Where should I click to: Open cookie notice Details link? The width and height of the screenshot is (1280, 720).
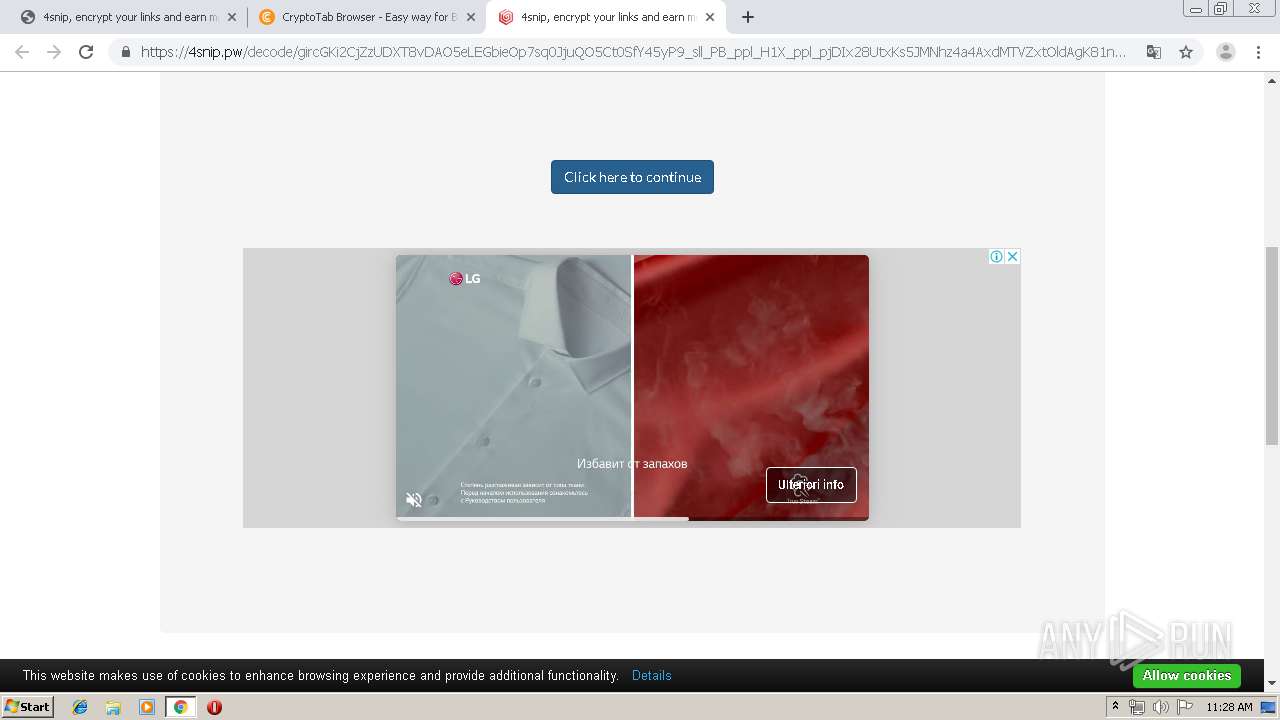pyautogui.click(x=652, y=676)
